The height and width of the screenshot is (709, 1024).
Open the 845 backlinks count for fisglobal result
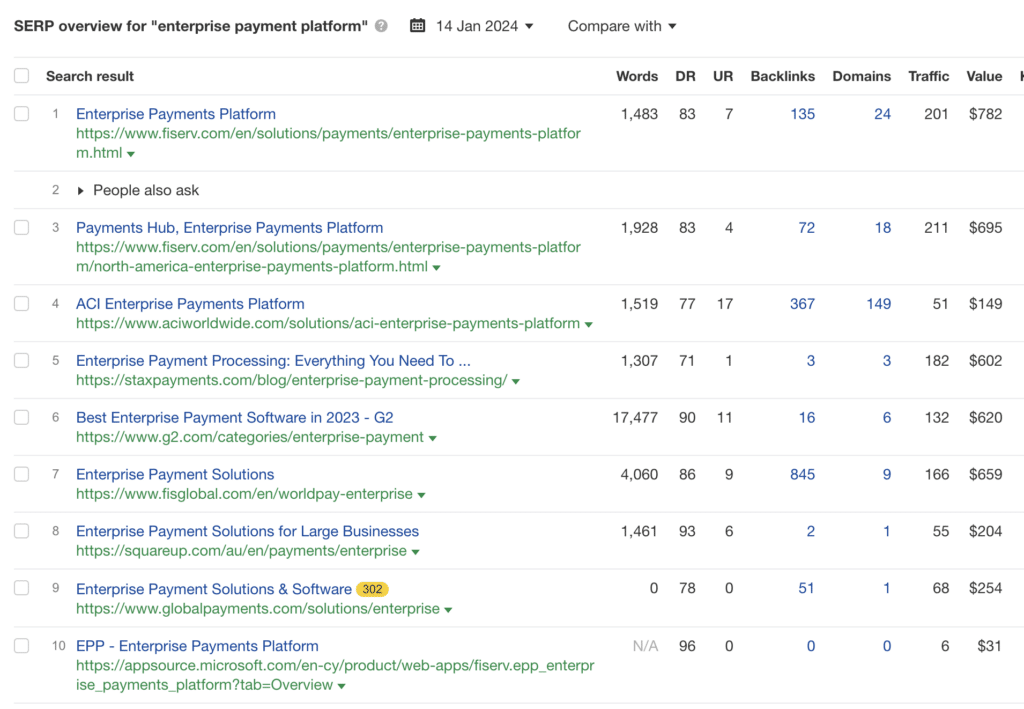802,474
